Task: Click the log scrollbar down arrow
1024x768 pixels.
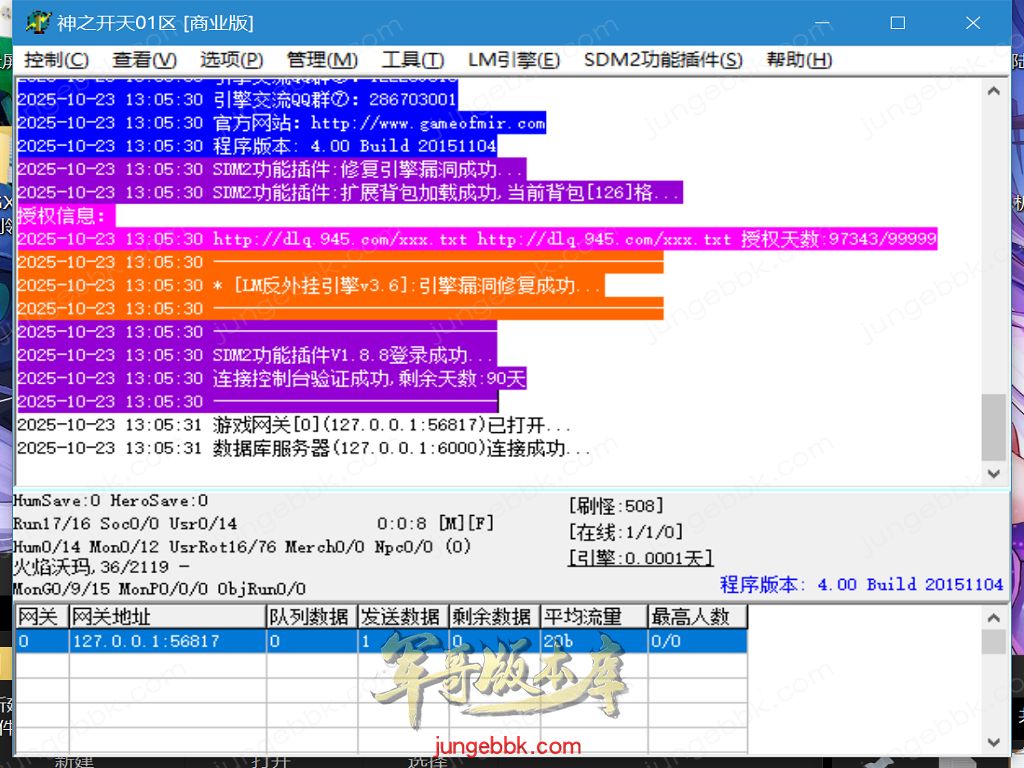Action: click(x=993, y=473)
